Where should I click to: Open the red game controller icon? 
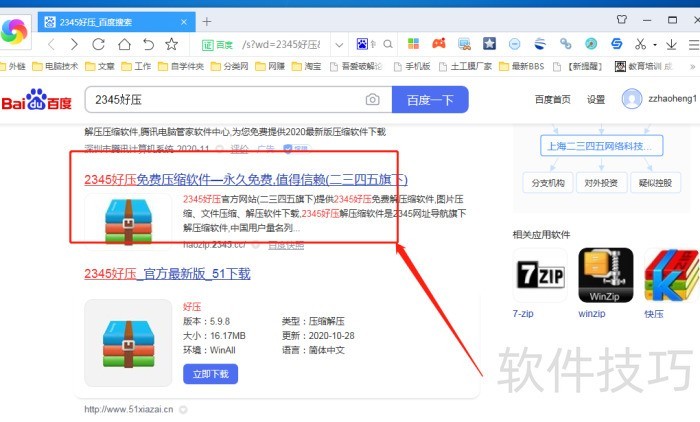coord(439,43)
